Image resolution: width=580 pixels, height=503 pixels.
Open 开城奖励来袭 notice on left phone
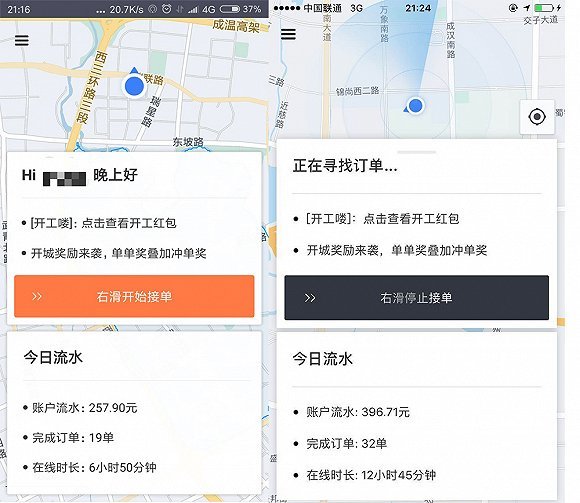114,253
